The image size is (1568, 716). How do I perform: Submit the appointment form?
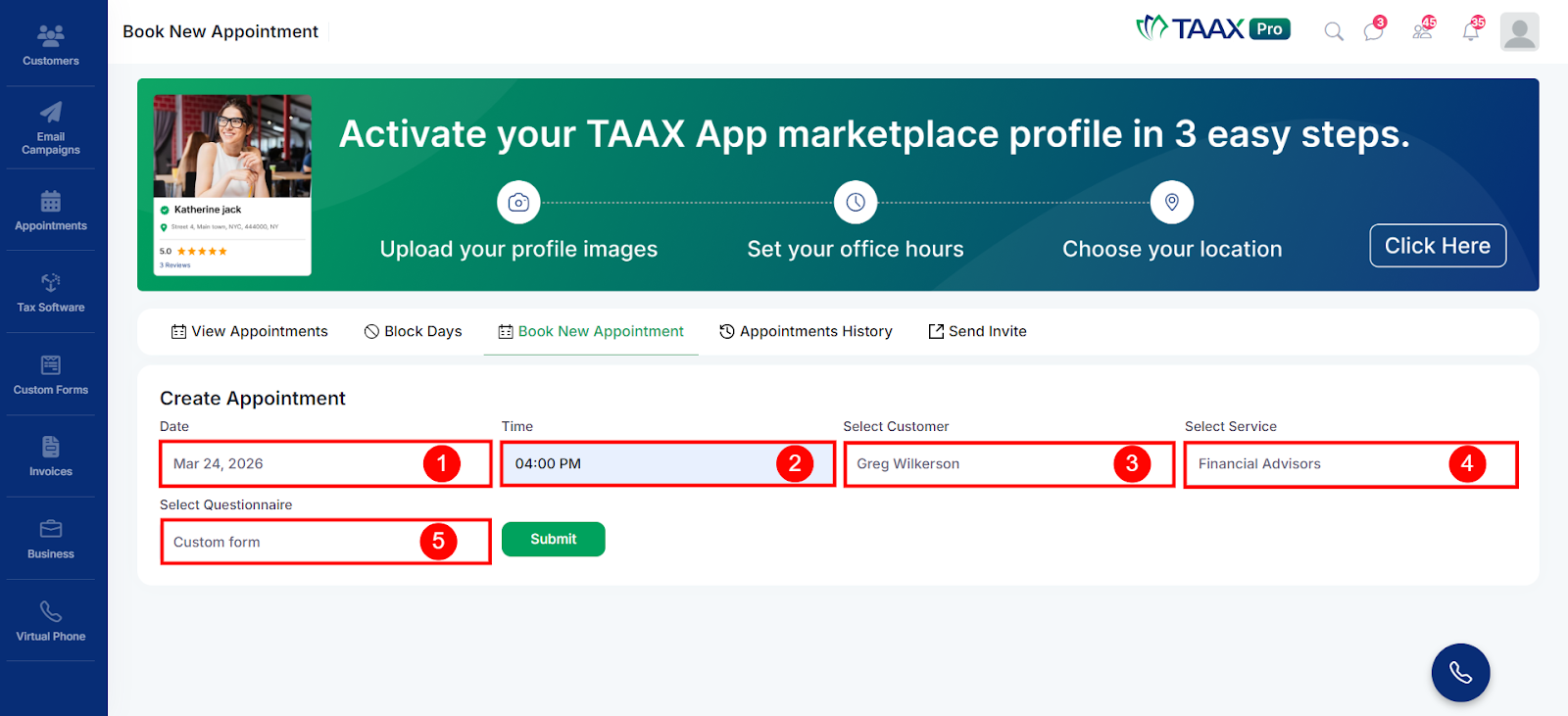(554, 540)
